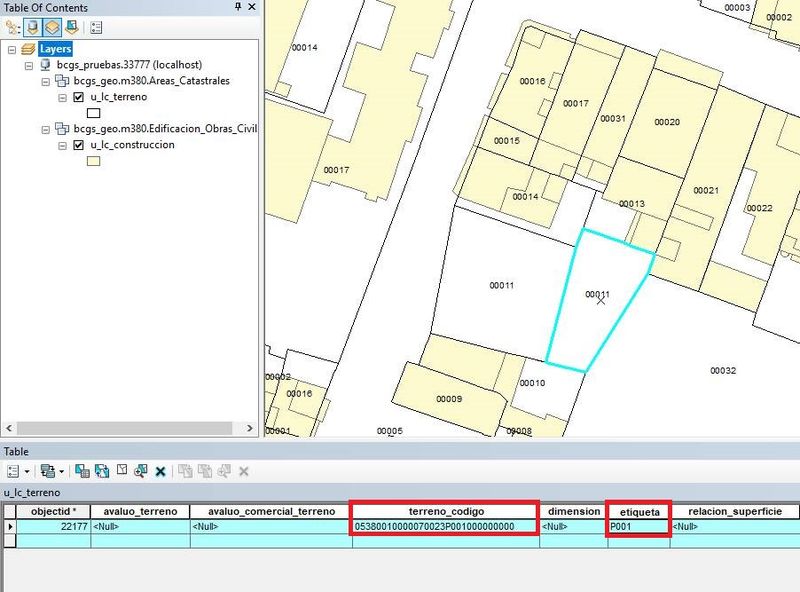Image resolution: width=800 pixels, height=592 pixels.
Task: Collapse bcgs_geo.m380.Areas_Catastrales group
Action: (45, 82)
